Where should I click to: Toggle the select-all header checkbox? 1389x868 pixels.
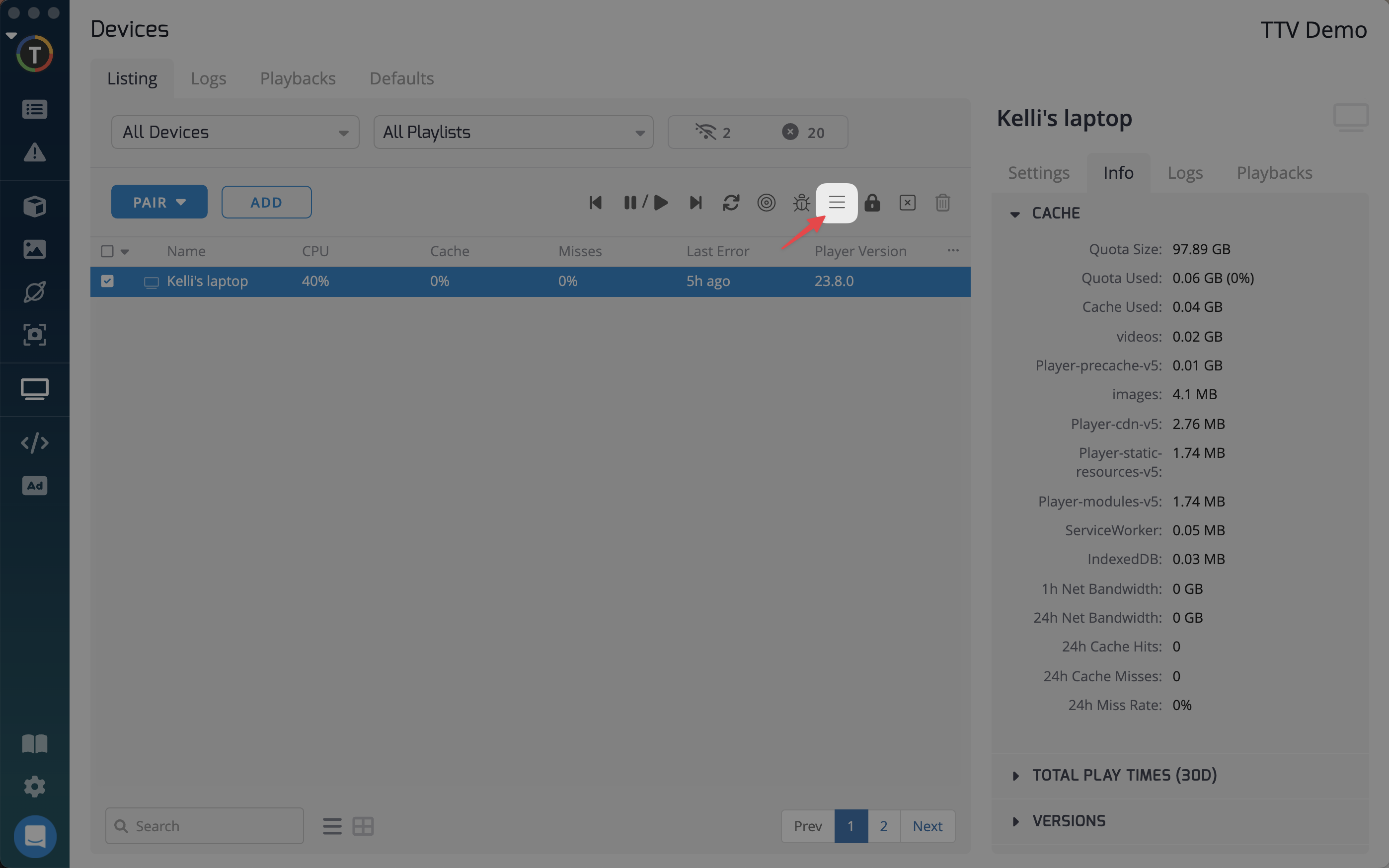[107, 251]
